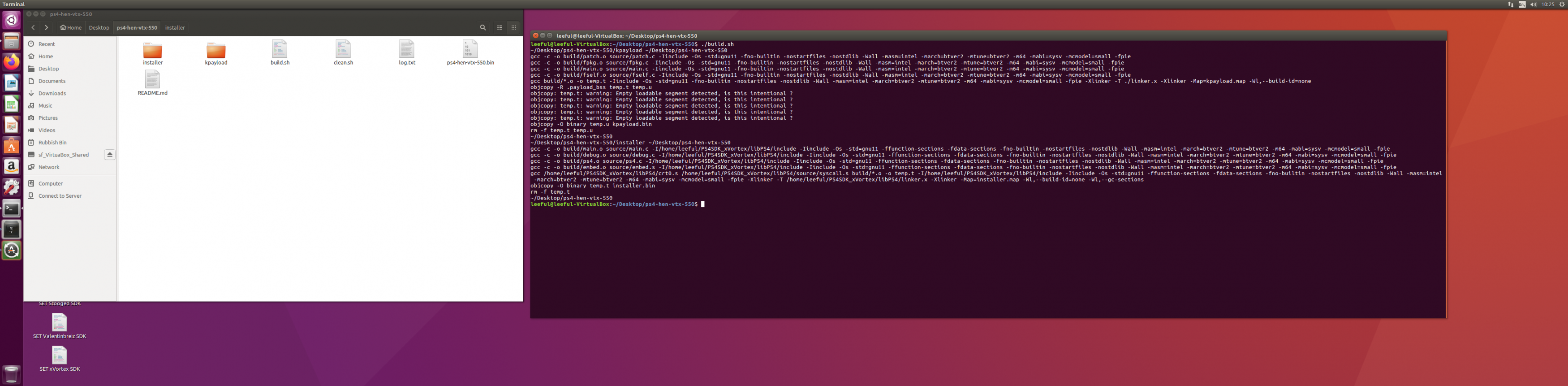Open Network in the sidebar
1568x386 pixels.
point(70,167)
